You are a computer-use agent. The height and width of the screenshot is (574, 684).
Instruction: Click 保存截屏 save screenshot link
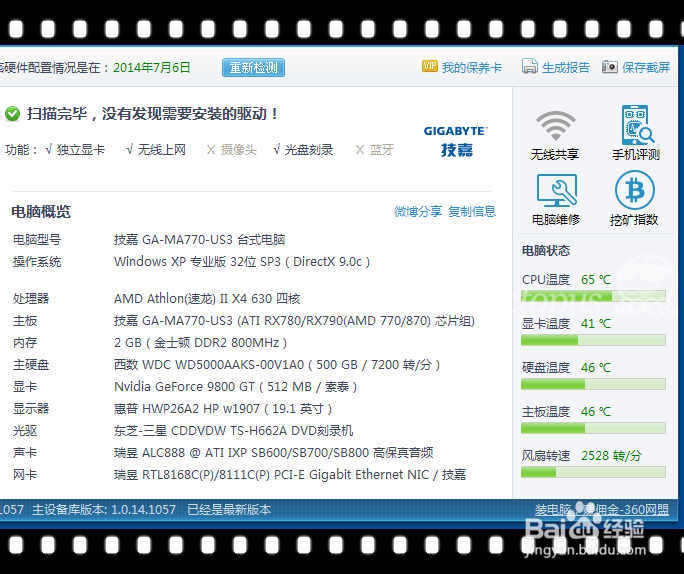(x=646, y=67)
